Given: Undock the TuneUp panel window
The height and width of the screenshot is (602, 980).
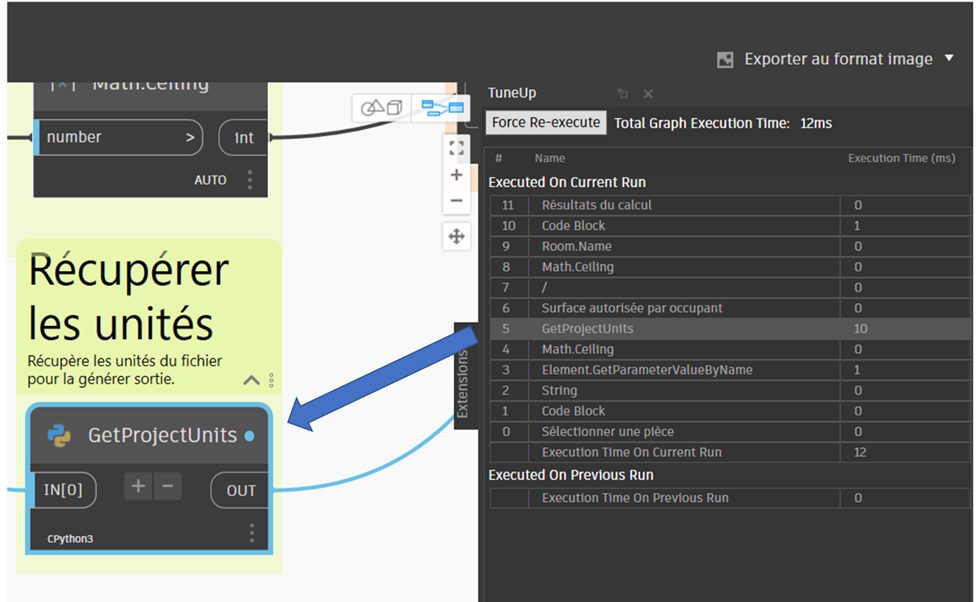Looking at the screenshot, I should [622, 94].
